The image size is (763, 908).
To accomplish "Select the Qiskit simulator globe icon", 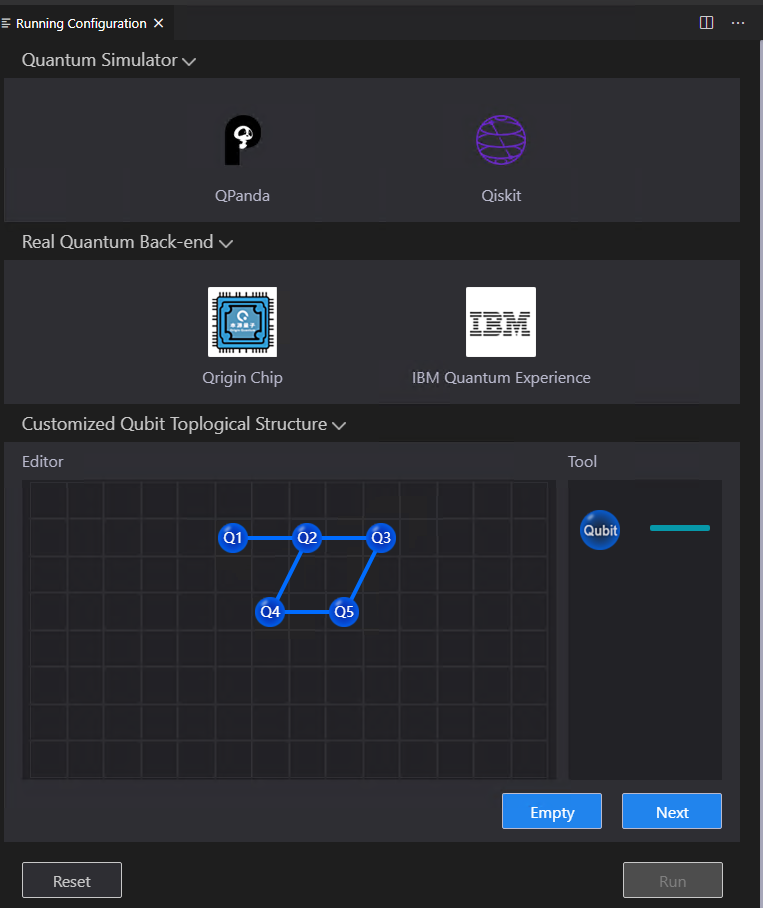I will point(501,140).
